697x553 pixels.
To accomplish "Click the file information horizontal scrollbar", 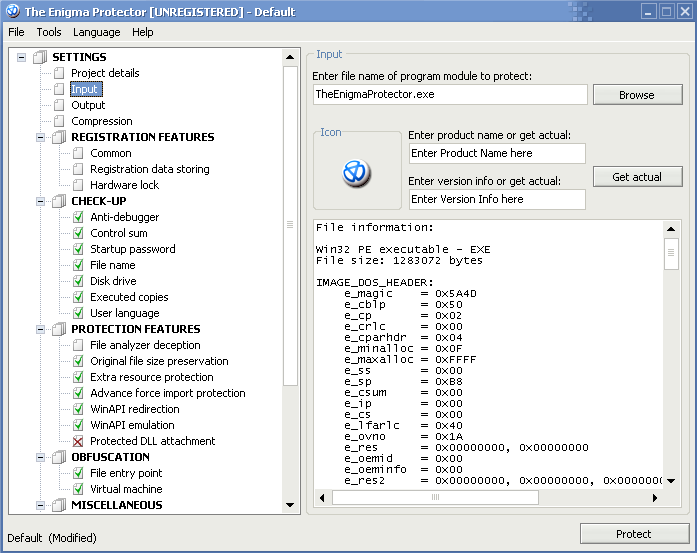I will [x=490, y=497].
